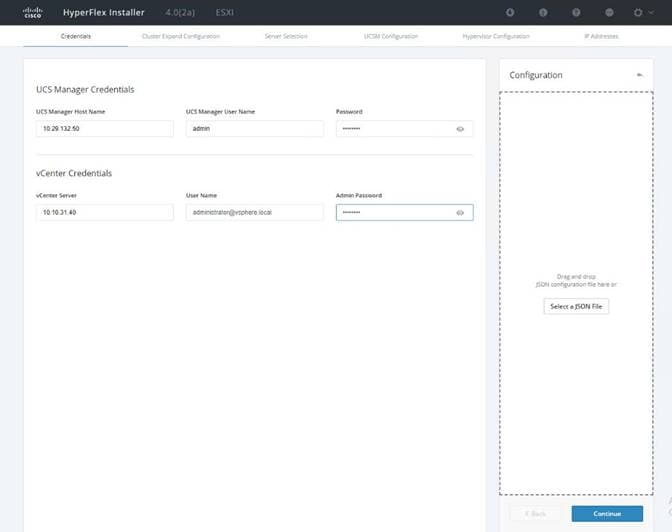Viewport: 672px width, 532px height.
Task: Switch to UCSM Configuration tab
Action: click(391, 36)
